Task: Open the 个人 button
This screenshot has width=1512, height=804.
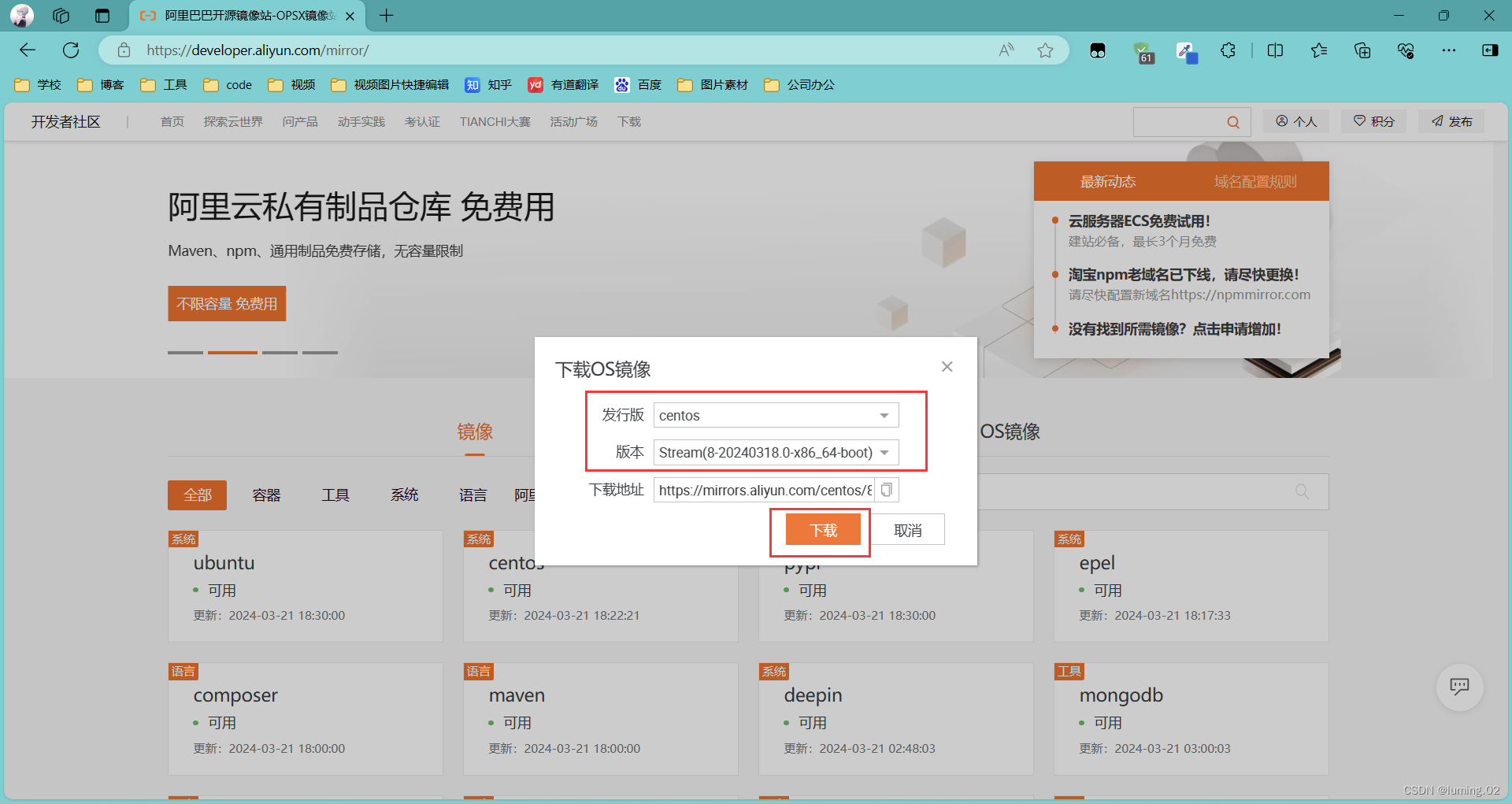Action: (1296, 121)
